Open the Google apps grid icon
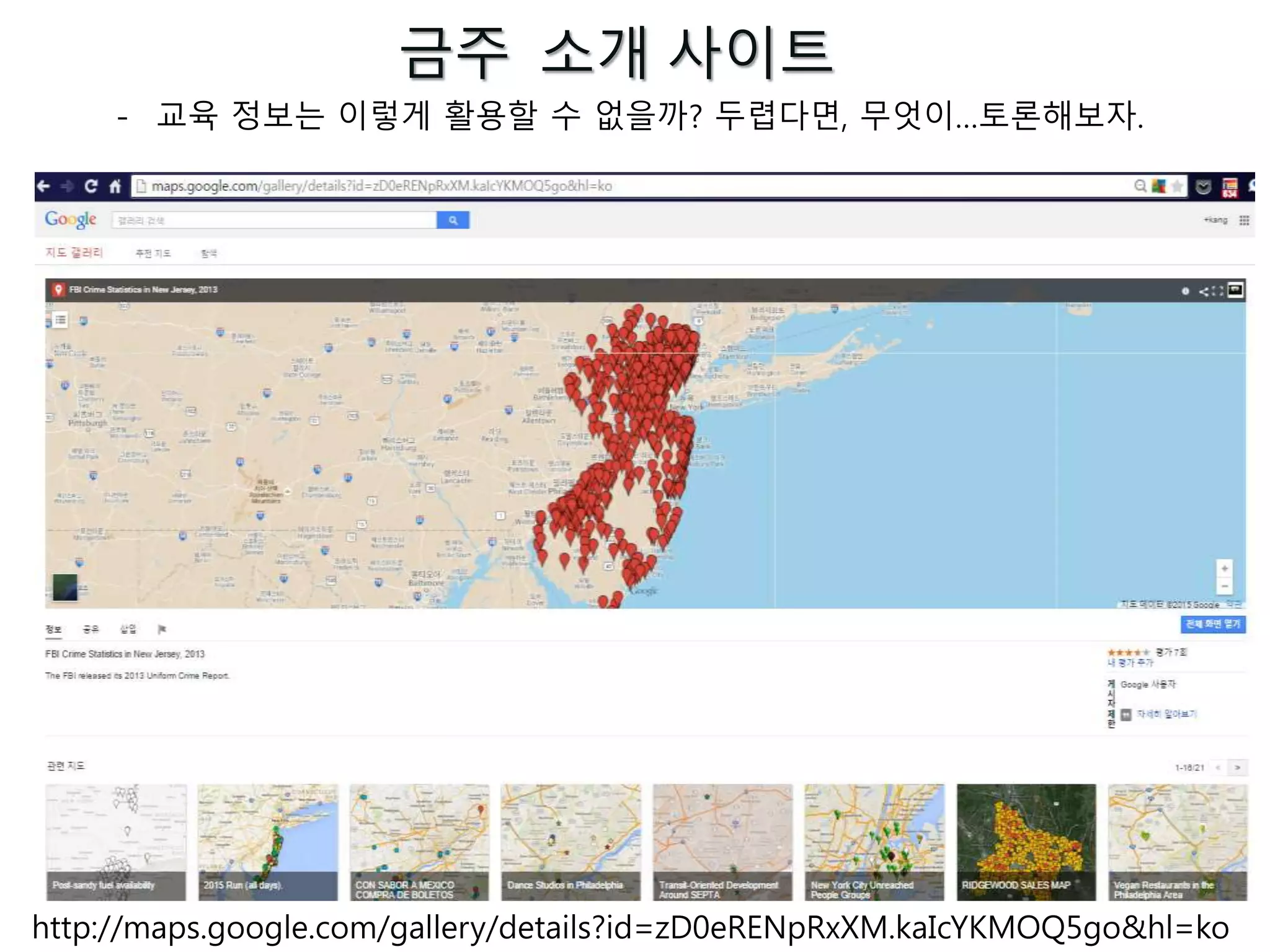The height and width of the screenshot is (952, 1270). [x=1244, y=221]
